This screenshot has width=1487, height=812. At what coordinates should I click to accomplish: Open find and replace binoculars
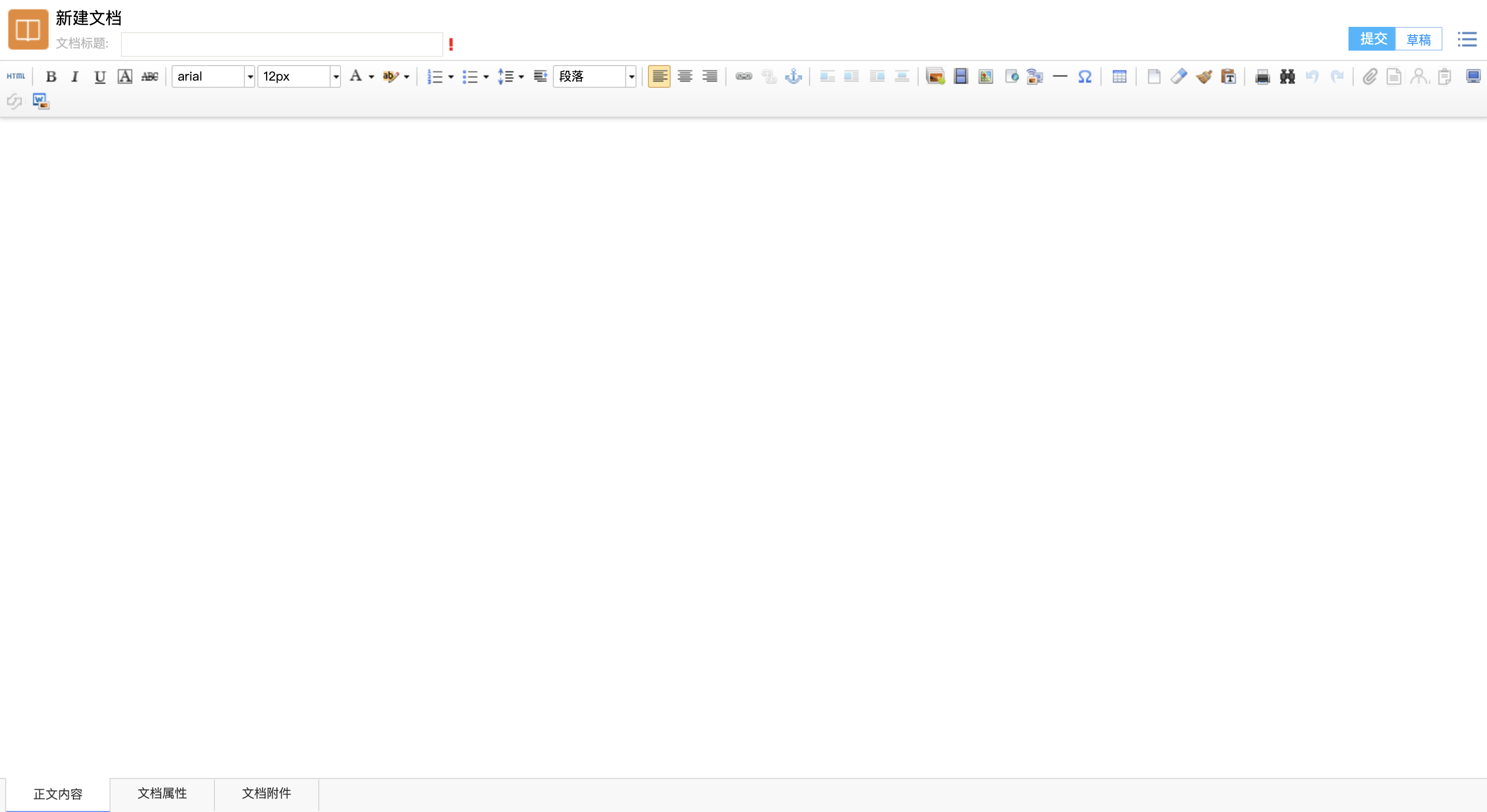pos(1287,76)
